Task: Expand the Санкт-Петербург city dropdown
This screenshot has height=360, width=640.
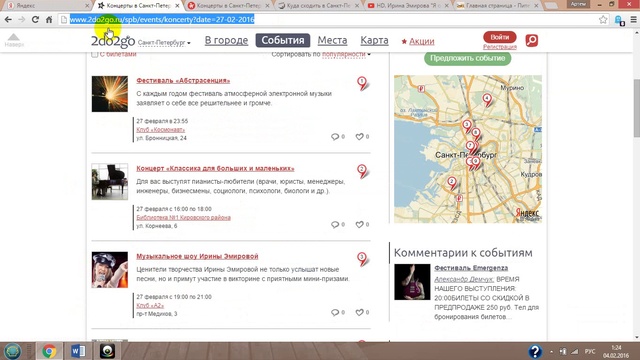Action: tap(164, 42)
